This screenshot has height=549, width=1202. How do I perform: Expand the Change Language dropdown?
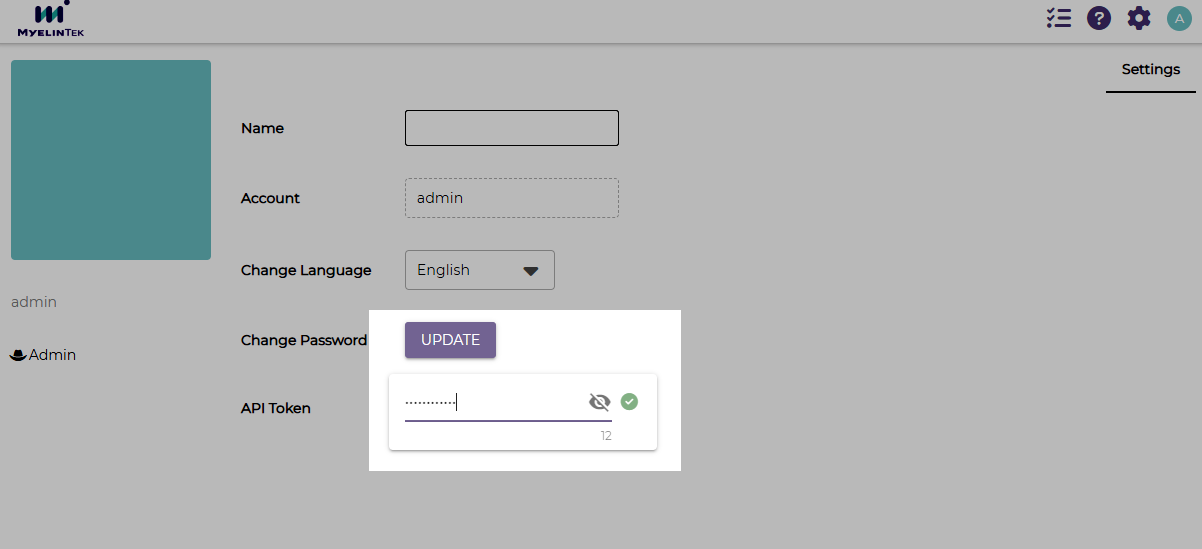(480, 270)
